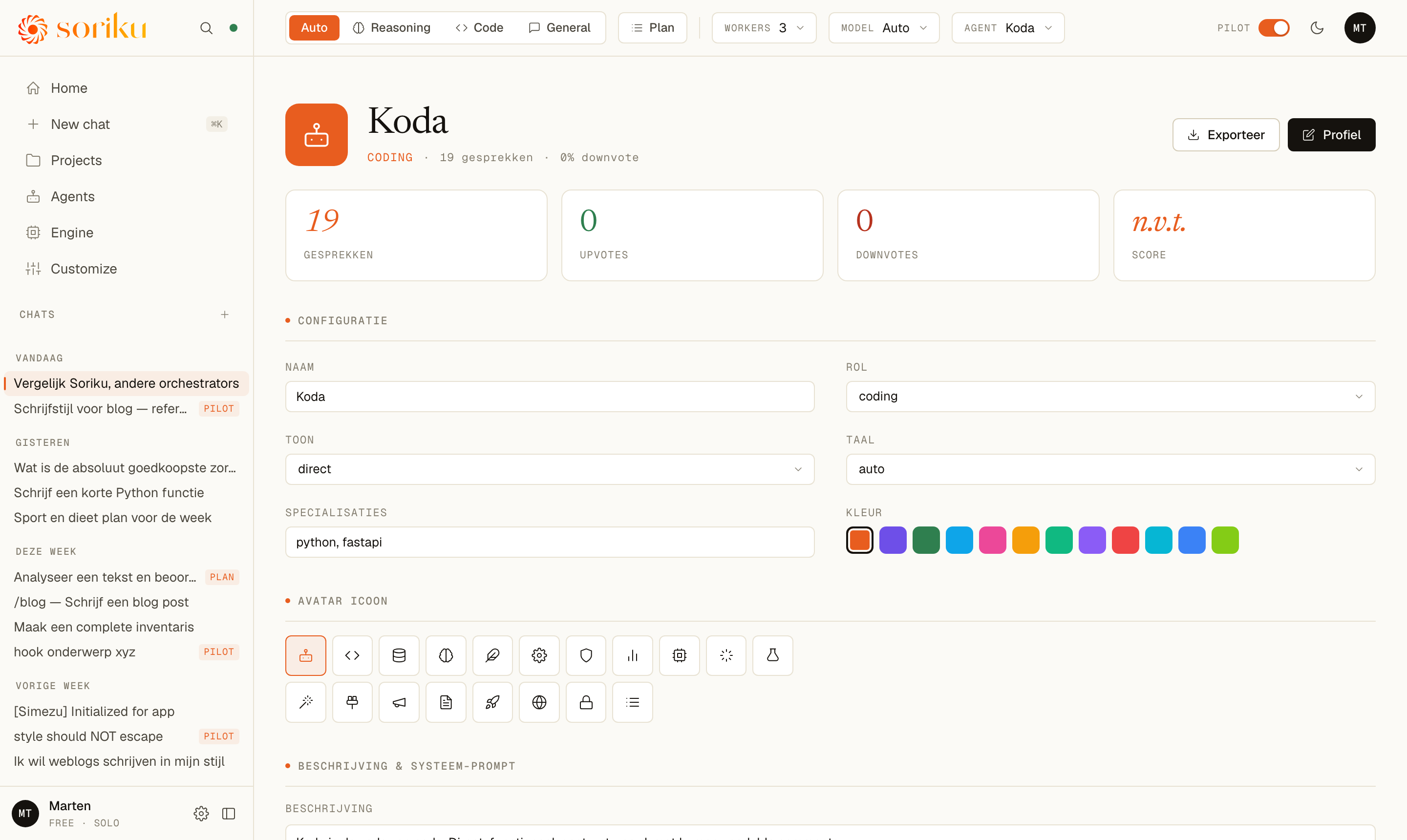Choose the orange color swatch
The height and width of the screenshot is (840, 1407).
point(859,540)
